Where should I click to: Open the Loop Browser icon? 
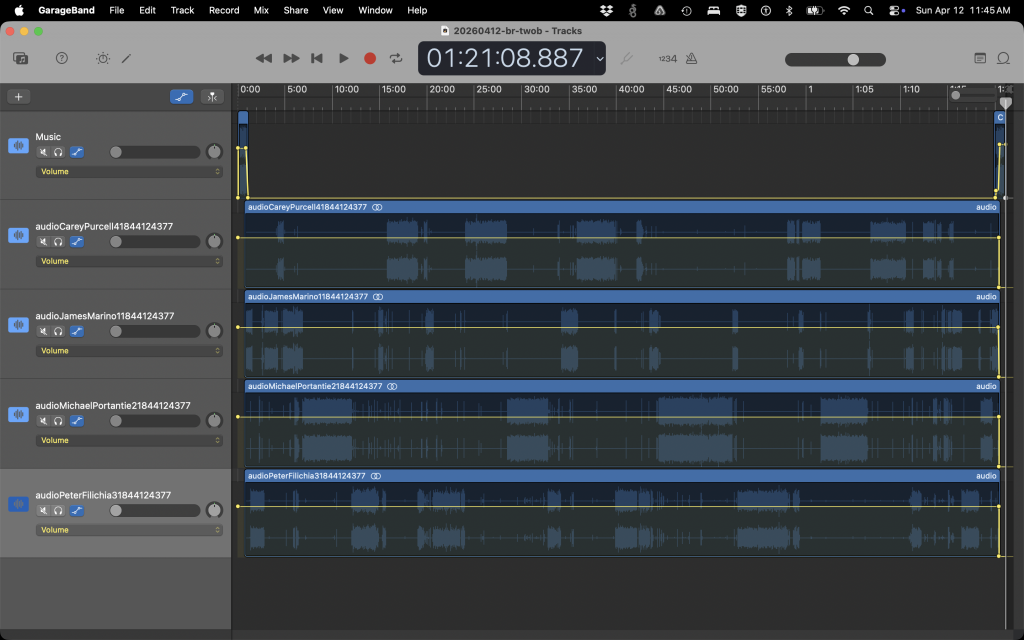pos(1004,58)
